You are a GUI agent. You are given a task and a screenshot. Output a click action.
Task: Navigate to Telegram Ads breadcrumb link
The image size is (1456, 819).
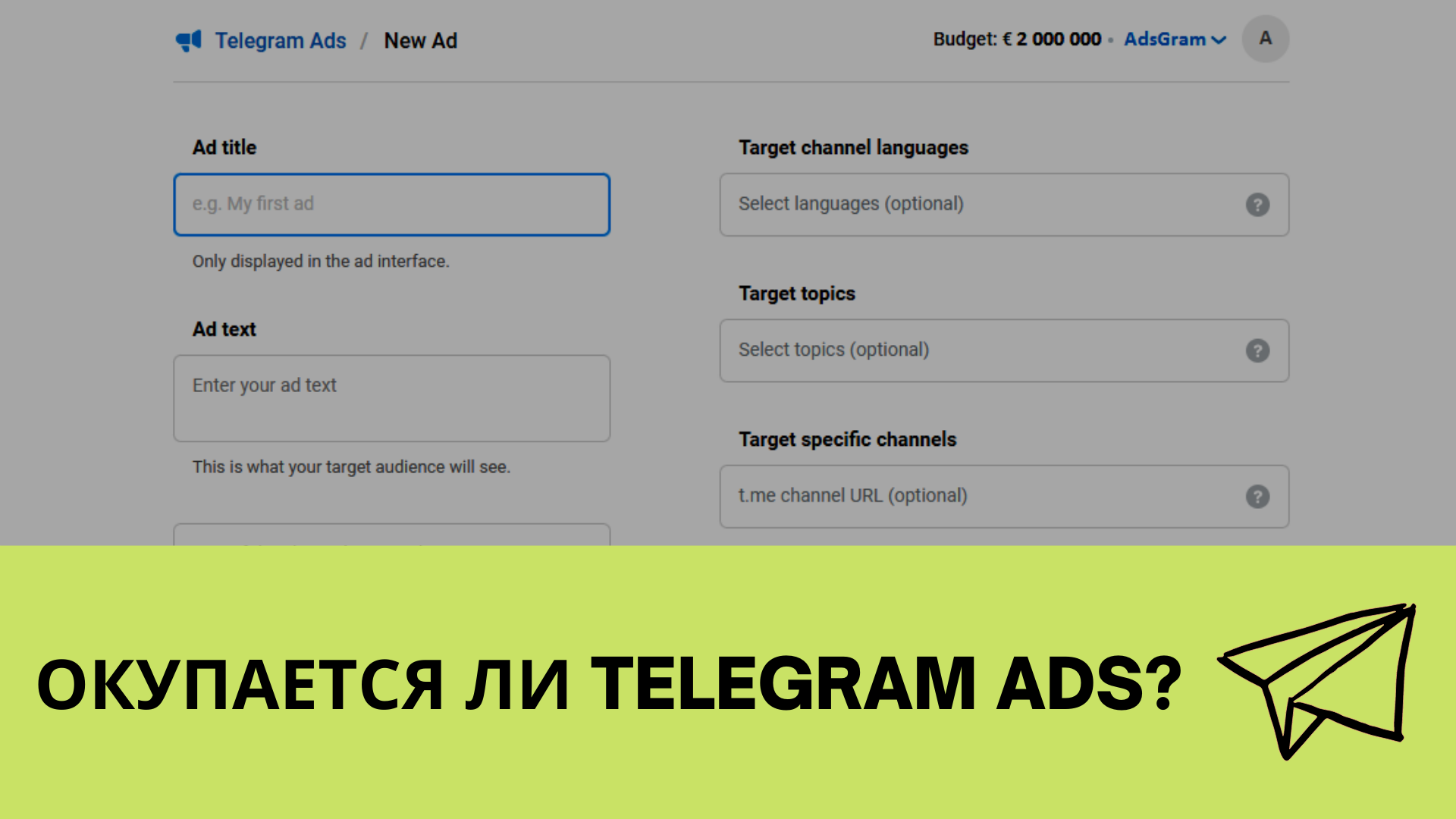click(278, 40)
